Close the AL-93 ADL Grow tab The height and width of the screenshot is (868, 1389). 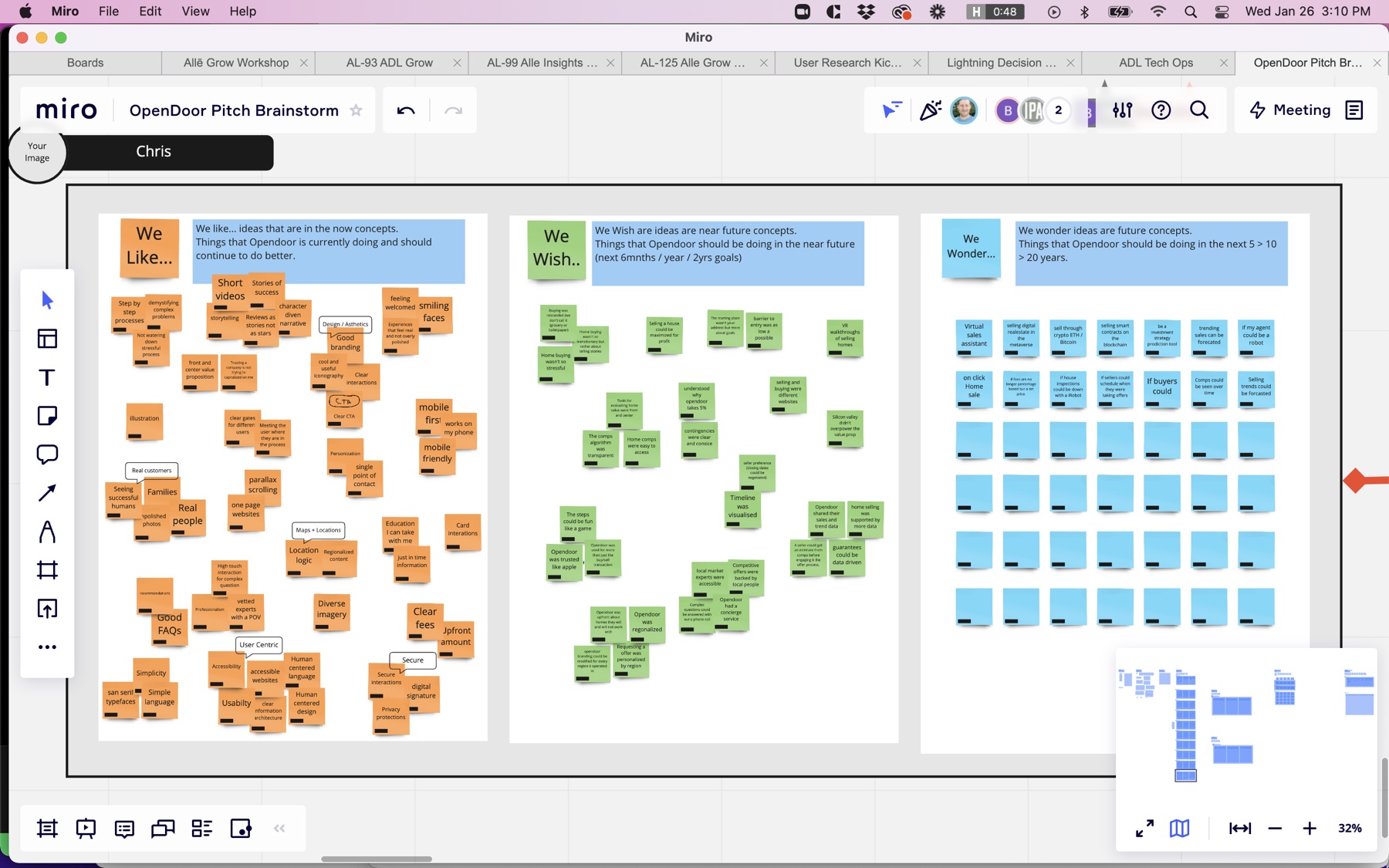457,62
